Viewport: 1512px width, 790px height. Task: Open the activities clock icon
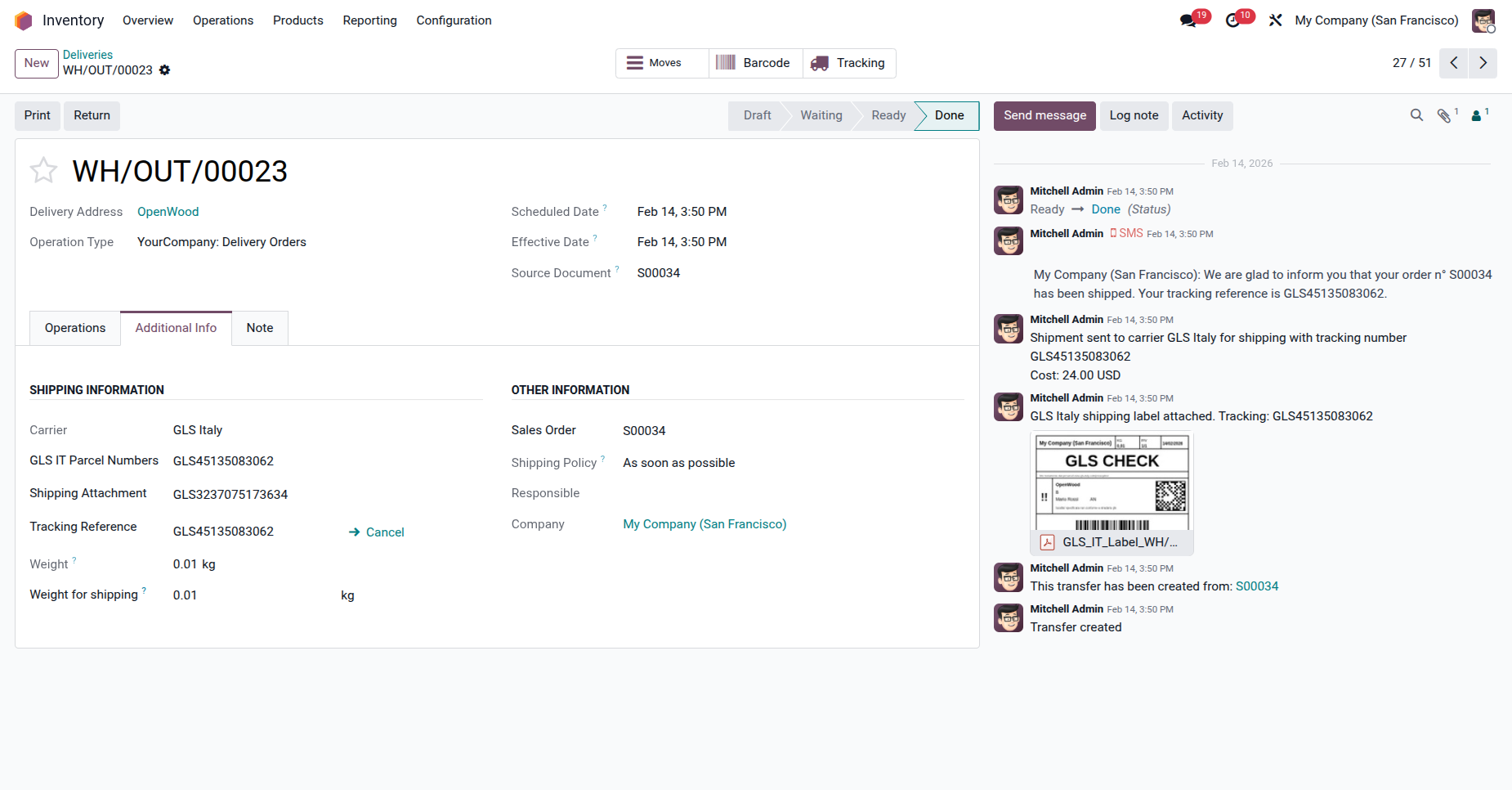tap(1233, 20)
